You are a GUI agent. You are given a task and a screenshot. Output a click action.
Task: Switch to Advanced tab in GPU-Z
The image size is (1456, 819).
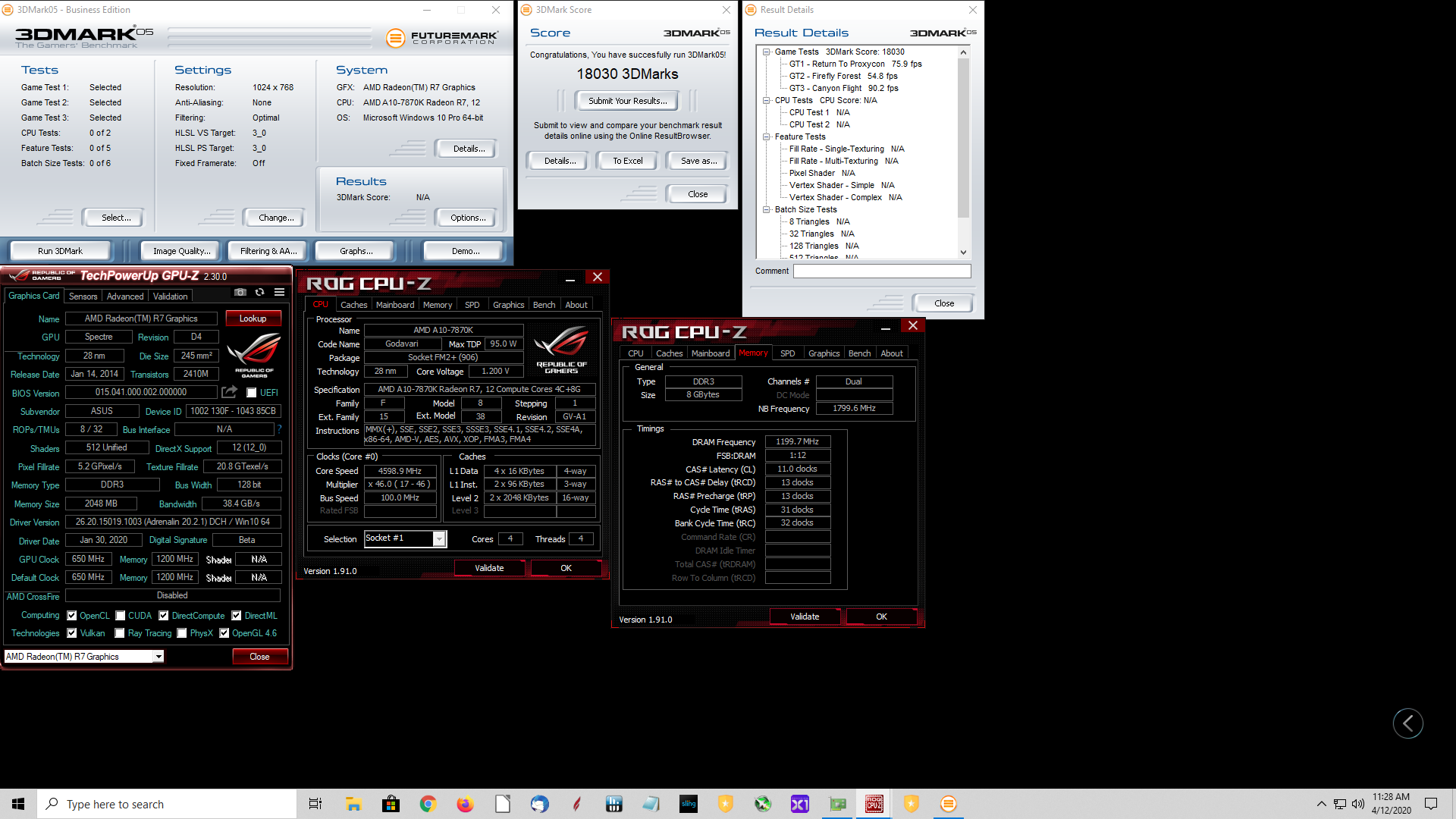[125, 297]
